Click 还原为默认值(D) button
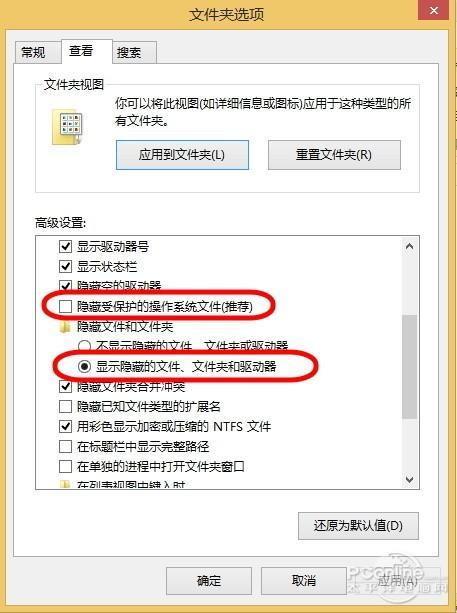 [x=358, y=526]
